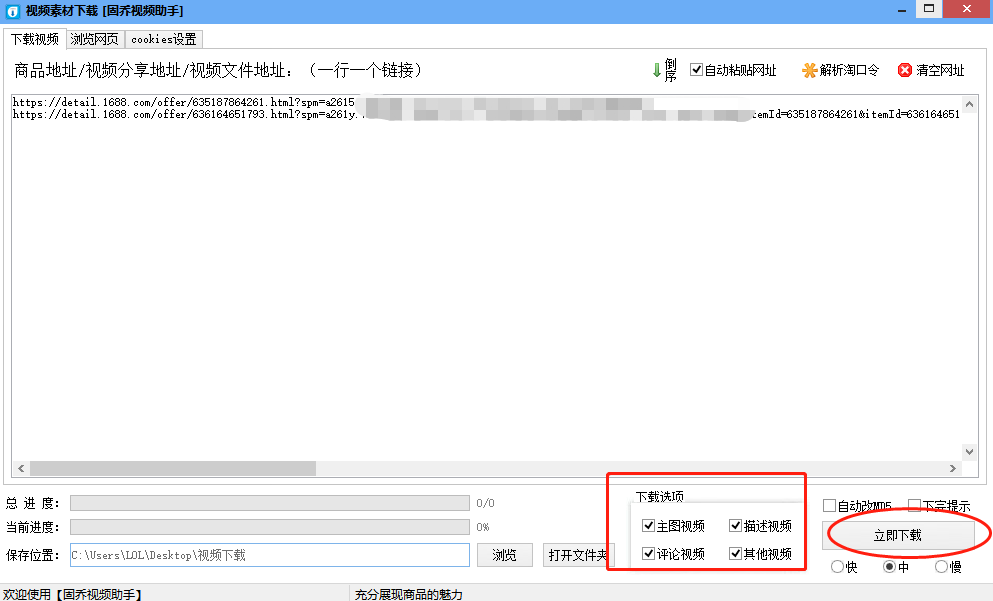The height and width of the screenshot is (601, 993).
Task: Click the green reverse-order arrow icon
Action: click(656, 70)
